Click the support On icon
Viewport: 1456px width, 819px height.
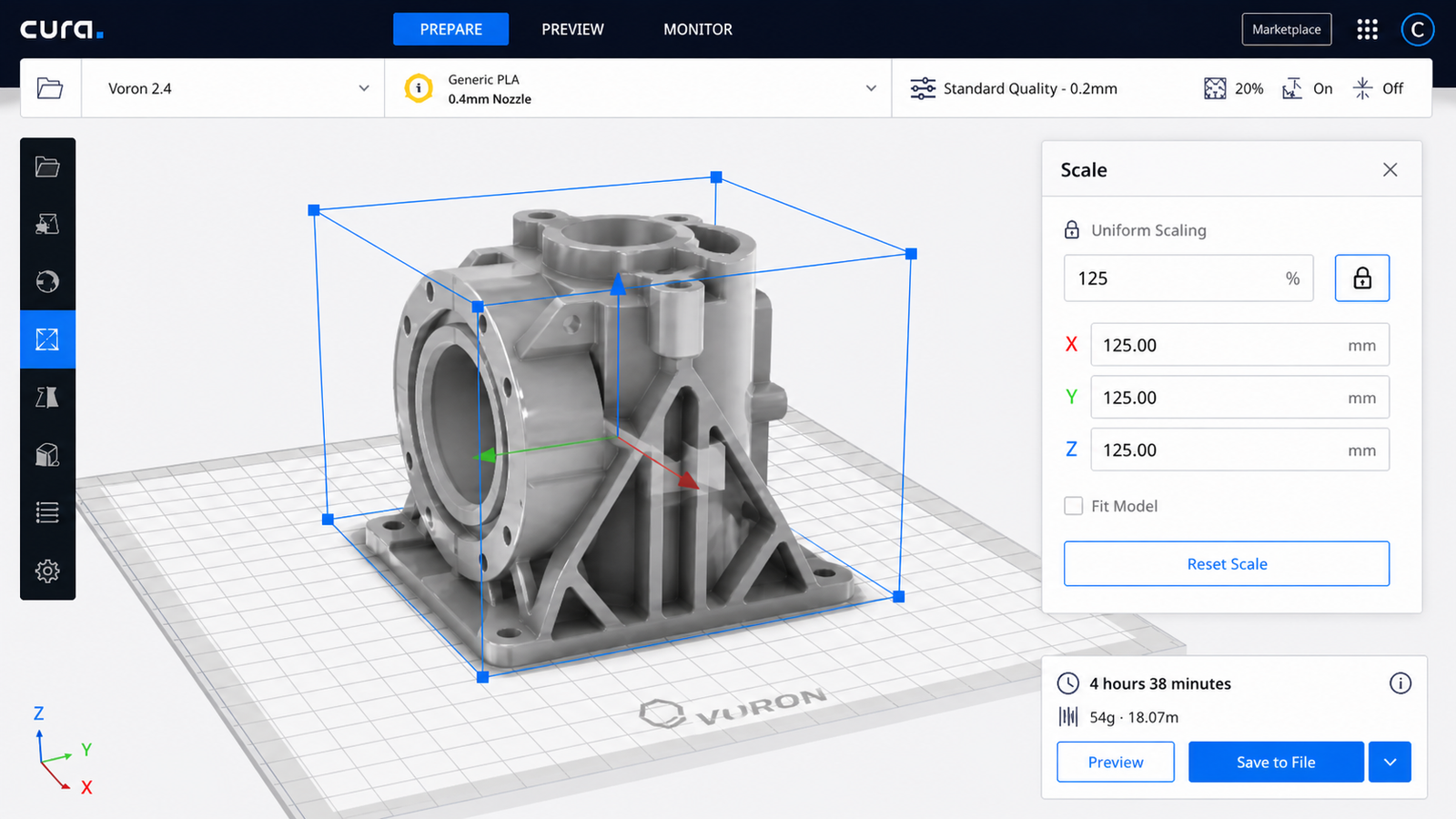tap(1292, 88)
